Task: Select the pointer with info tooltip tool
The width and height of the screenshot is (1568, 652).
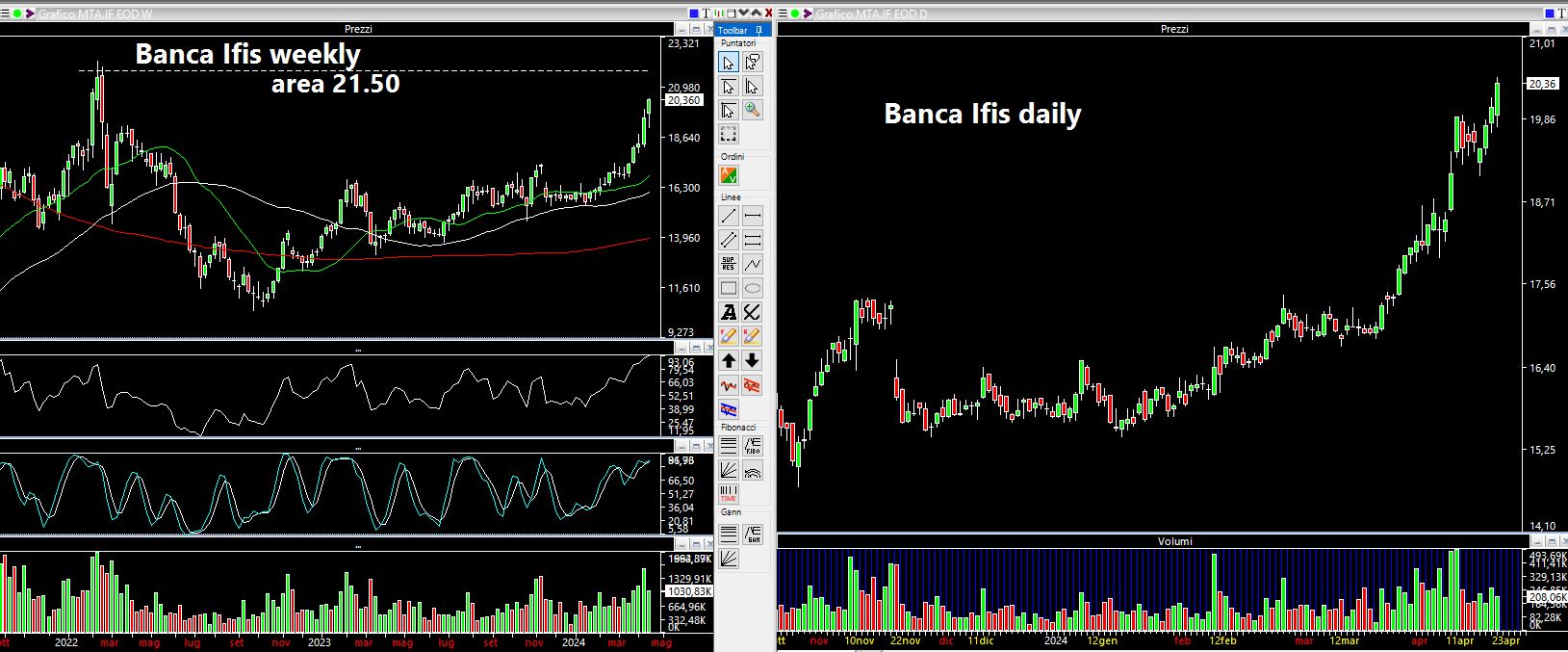Action: point(753,63)
